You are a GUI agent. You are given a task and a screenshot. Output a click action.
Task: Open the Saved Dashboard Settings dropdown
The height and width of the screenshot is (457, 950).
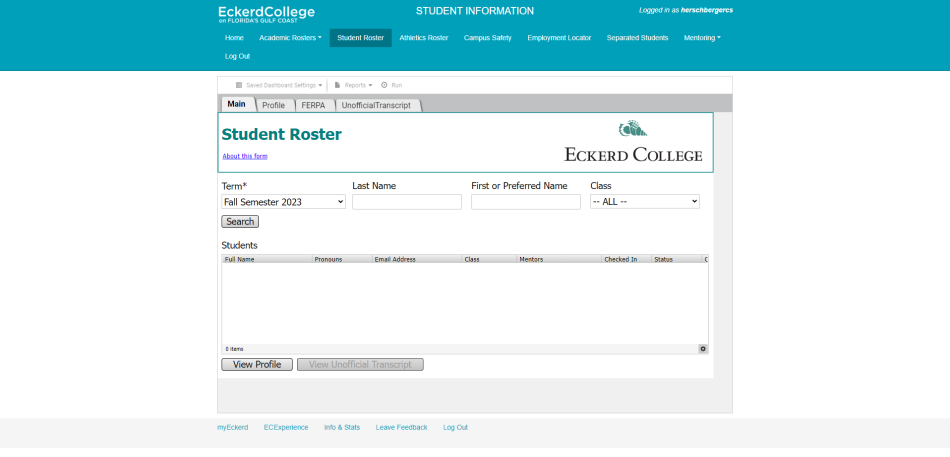(x=279, y=85)
